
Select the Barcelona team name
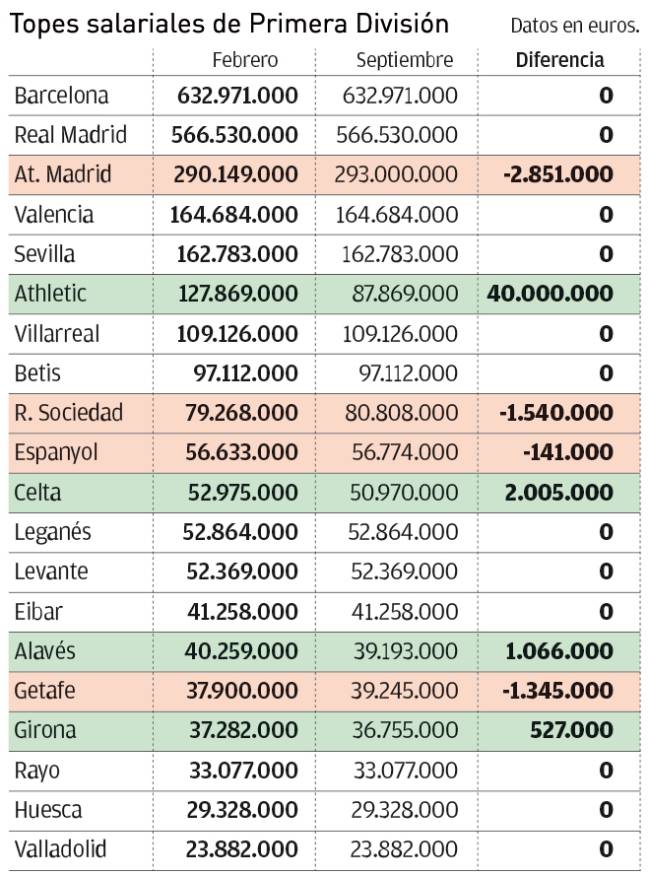62,97
